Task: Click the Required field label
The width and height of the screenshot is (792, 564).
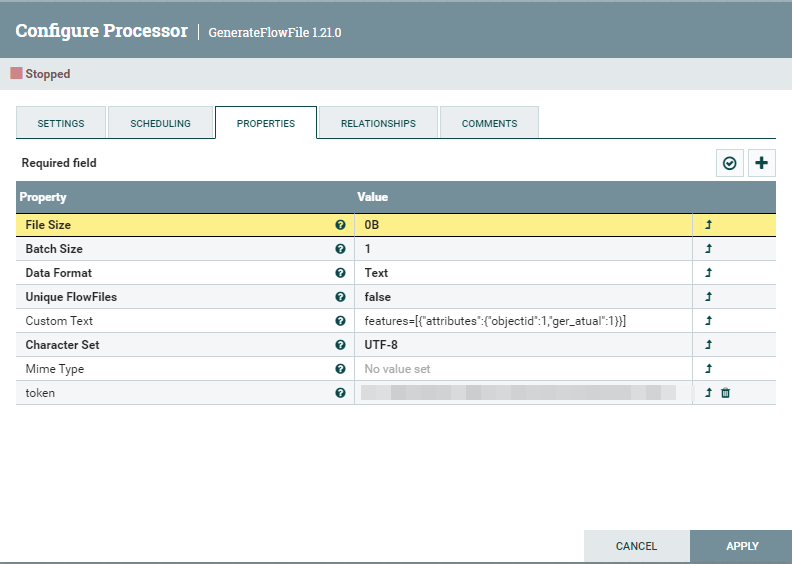Action: (x=59, y=163)
